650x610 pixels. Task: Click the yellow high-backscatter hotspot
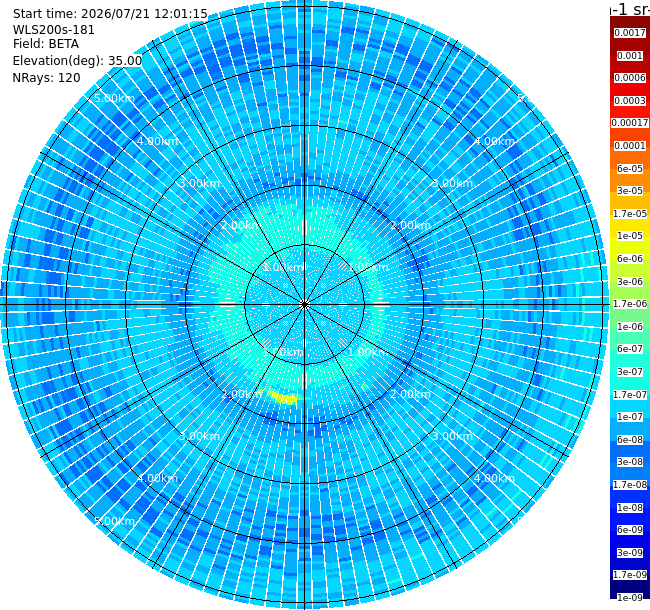(x=283, y=397)
